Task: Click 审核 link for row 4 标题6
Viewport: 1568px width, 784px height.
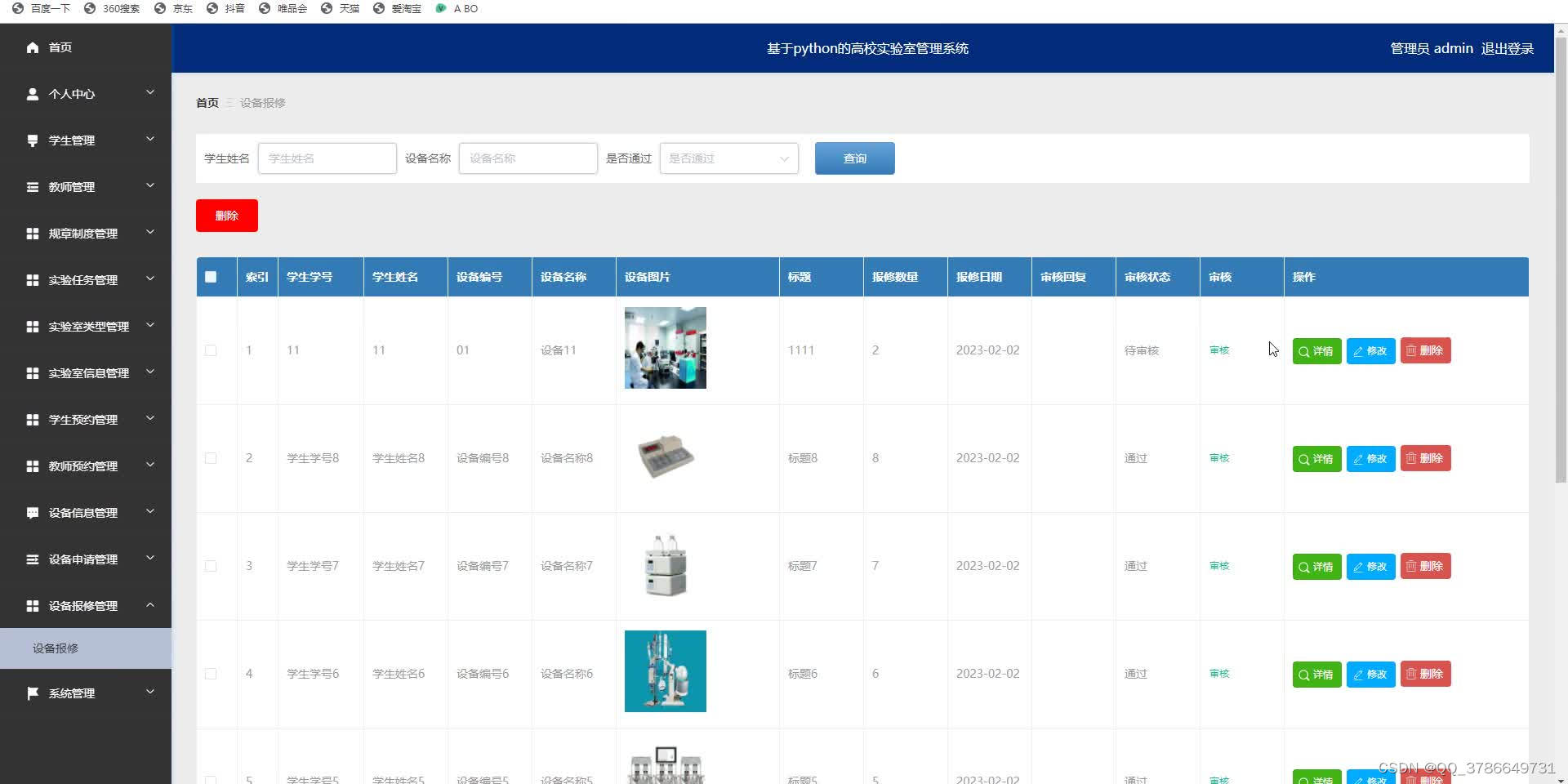Action: click(1219, 674)
